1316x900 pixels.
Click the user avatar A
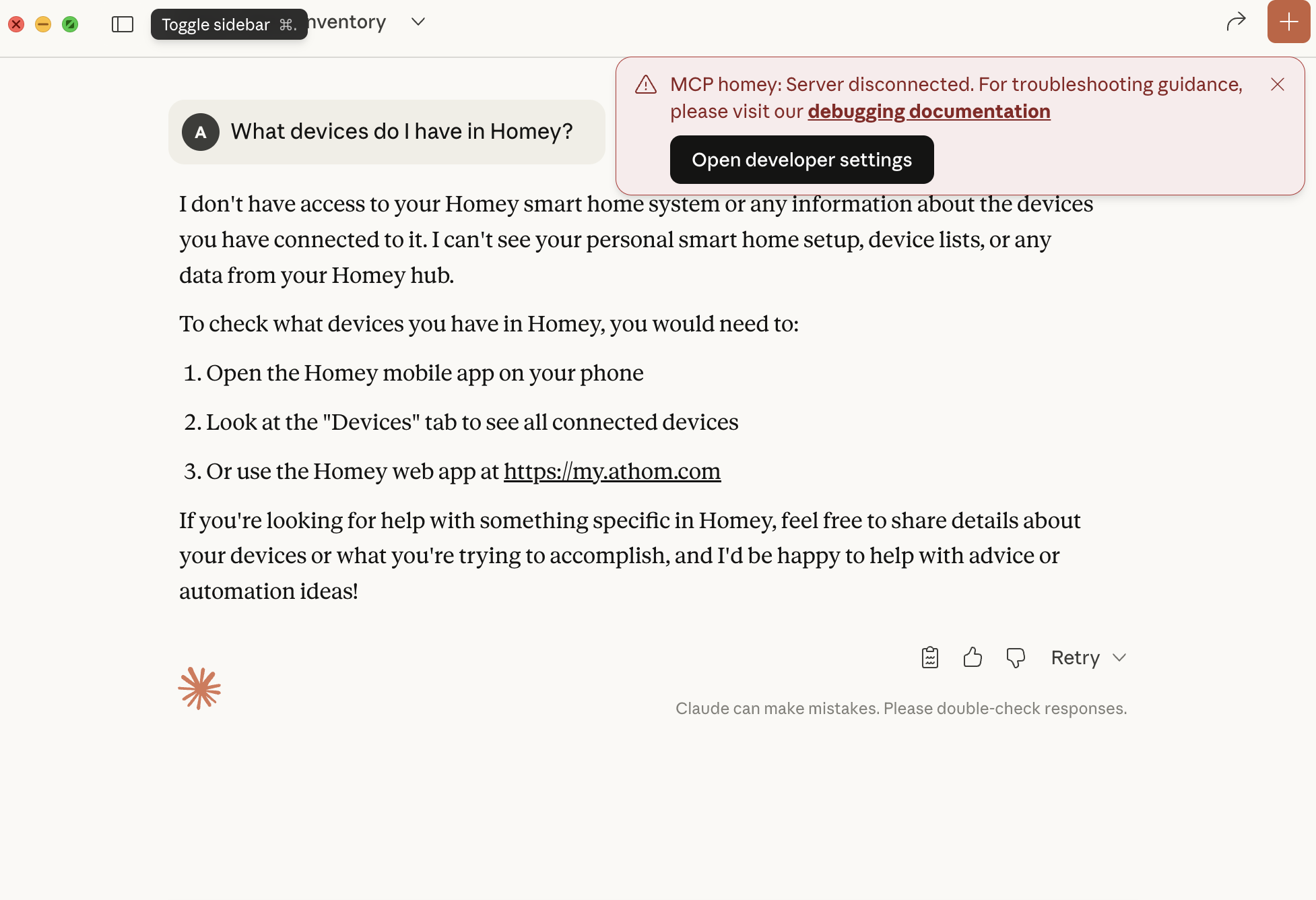(201, 132)
